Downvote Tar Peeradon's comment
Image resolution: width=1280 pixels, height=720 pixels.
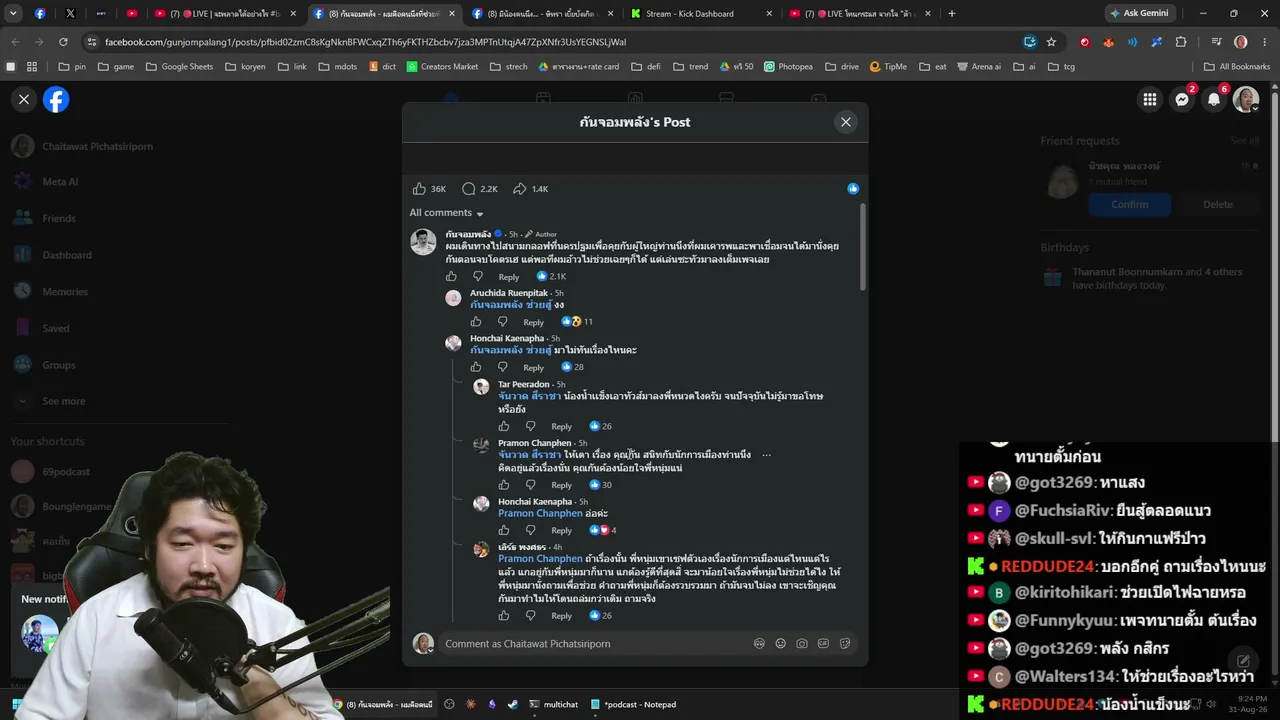(x=531, y=426)
